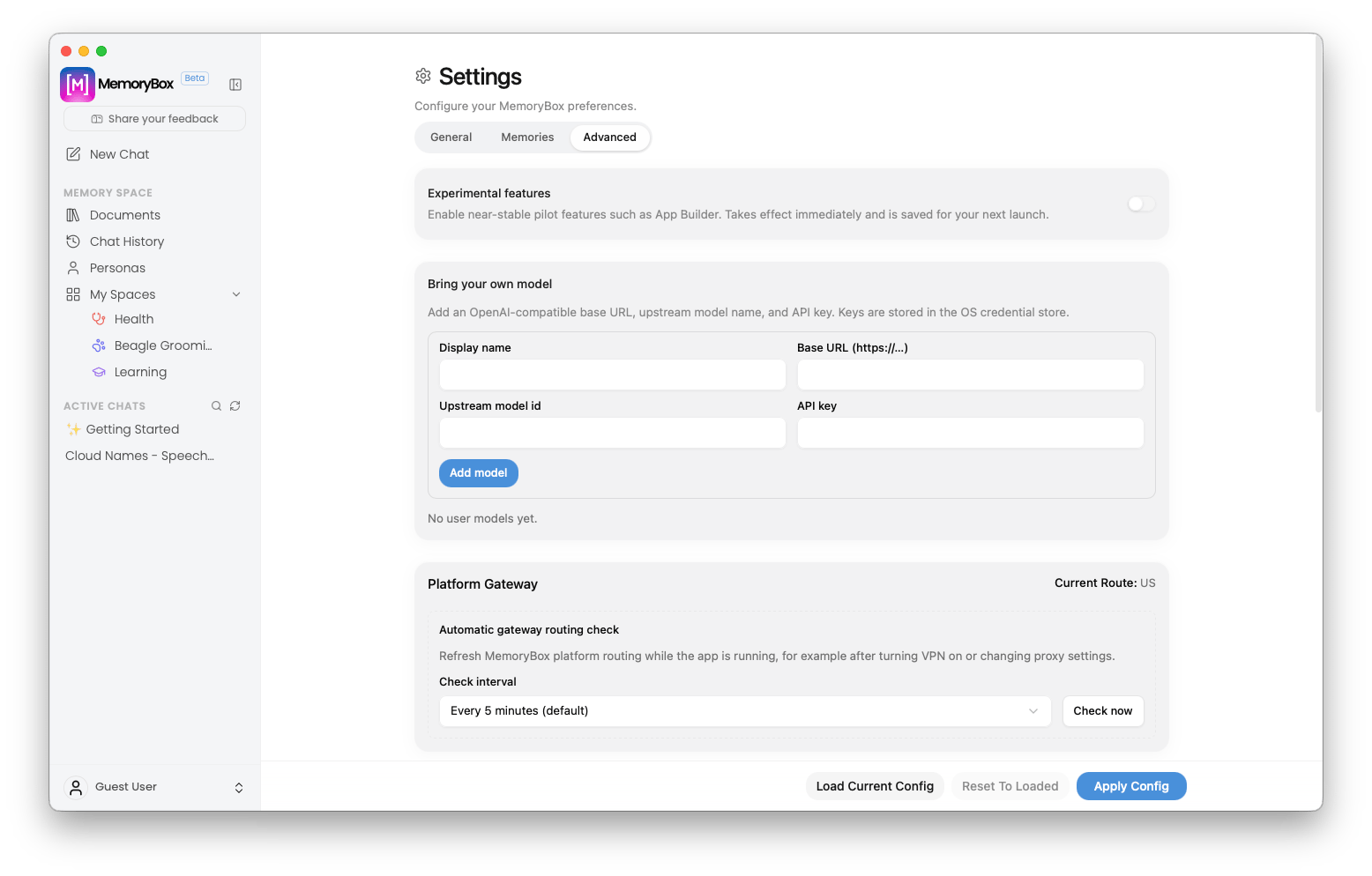Open Documents library icon

[73, 215]
